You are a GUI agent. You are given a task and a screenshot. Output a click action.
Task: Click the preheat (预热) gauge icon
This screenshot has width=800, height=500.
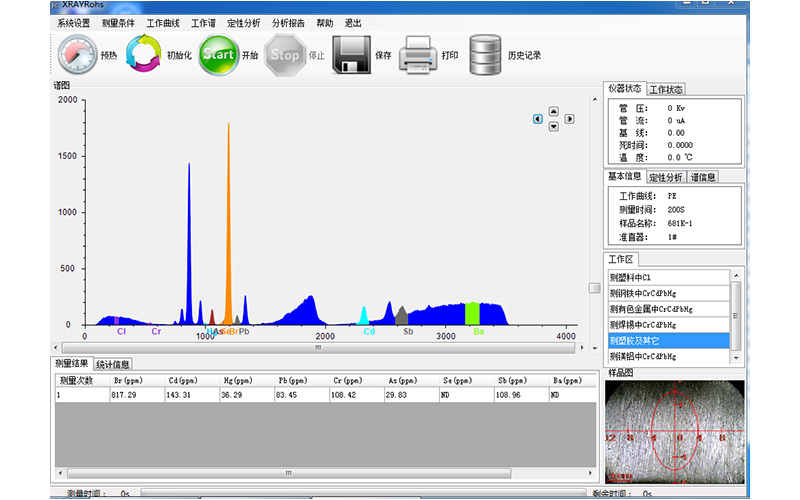(76, 55)
